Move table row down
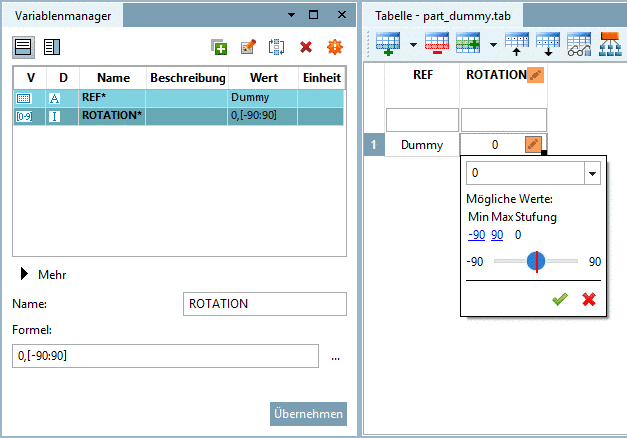The width and height of the screenshot is (627, 438). coord(548,44)
